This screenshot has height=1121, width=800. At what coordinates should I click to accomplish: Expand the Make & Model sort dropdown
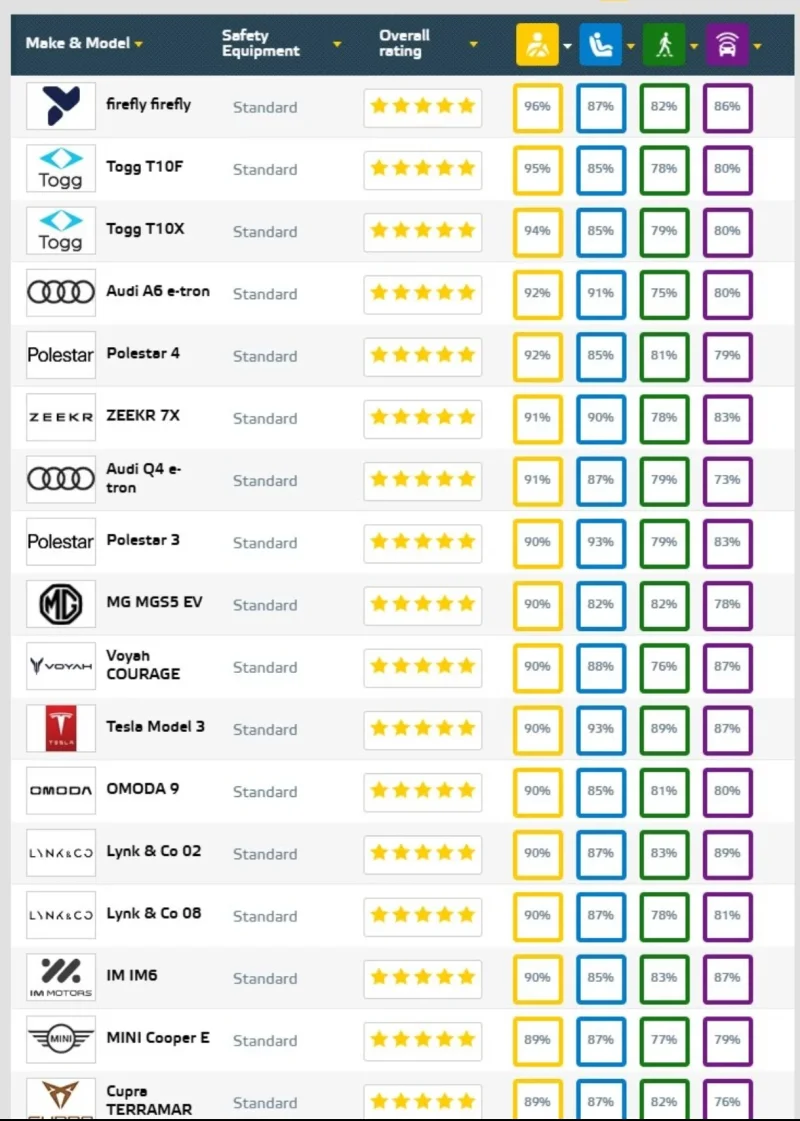point(139,44)
